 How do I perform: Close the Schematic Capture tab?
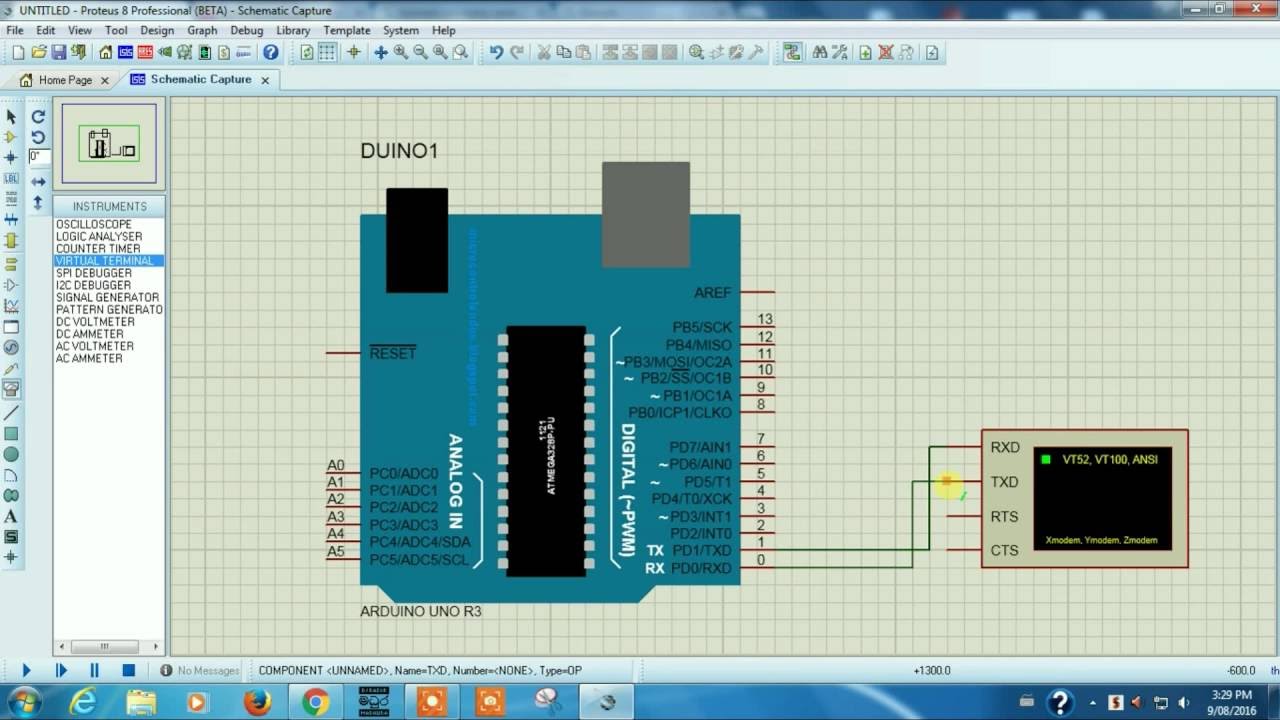pyautogui.click(x=266, y=80)
